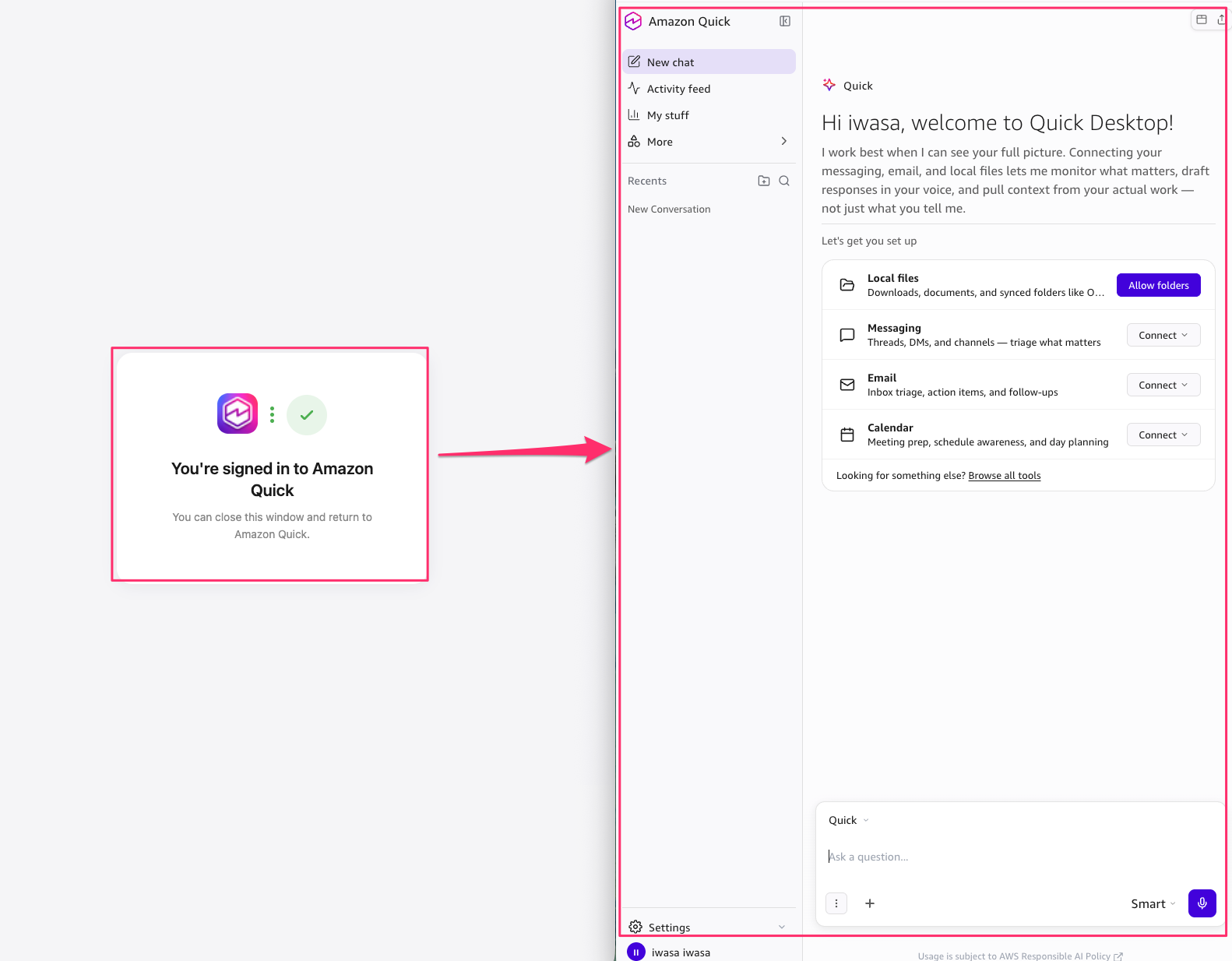The image size is (1232, 961).
Task: Click the Recents section label
Action: click(647, 181)
